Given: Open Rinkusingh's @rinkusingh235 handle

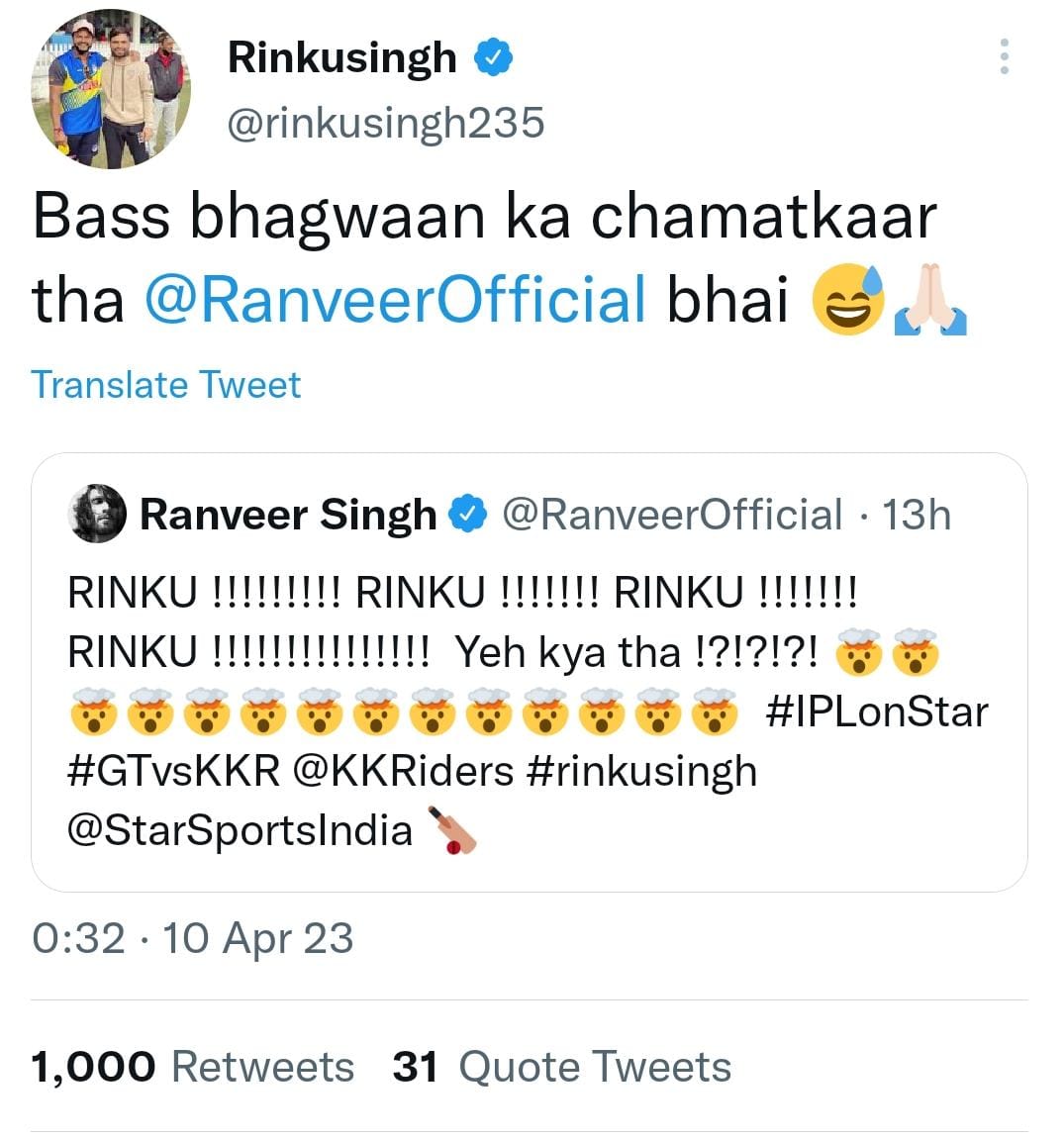Looking at the screenshot, I should coord(389,121).
